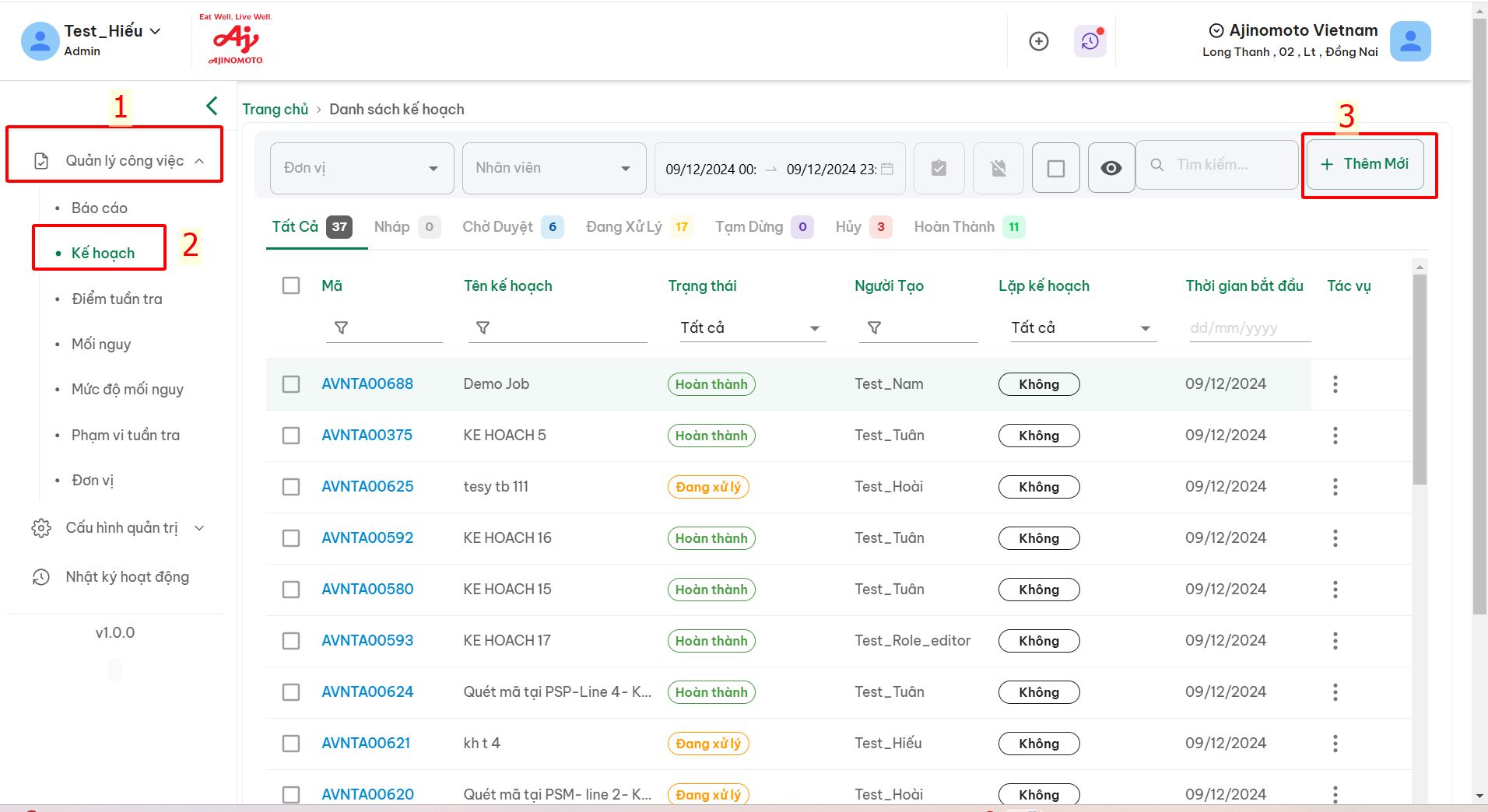This screenshot has width=1488, height=812.
Task: Check the box for AVNTA00625
Action: pyautogui.click(x=291, y=487)
